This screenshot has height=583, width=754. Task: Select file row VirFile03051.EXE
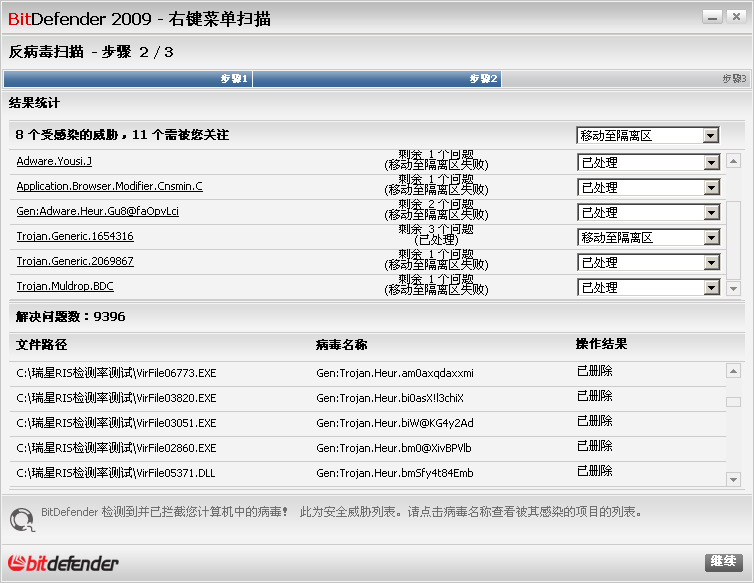point(367,423)
